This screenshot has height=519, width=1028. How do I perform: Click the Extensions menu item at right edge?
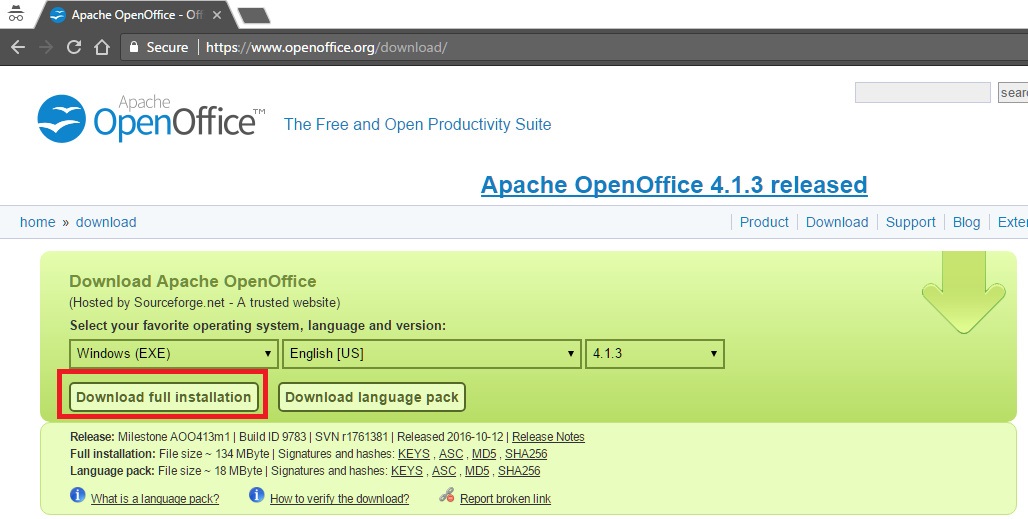tap(1012, 222)
